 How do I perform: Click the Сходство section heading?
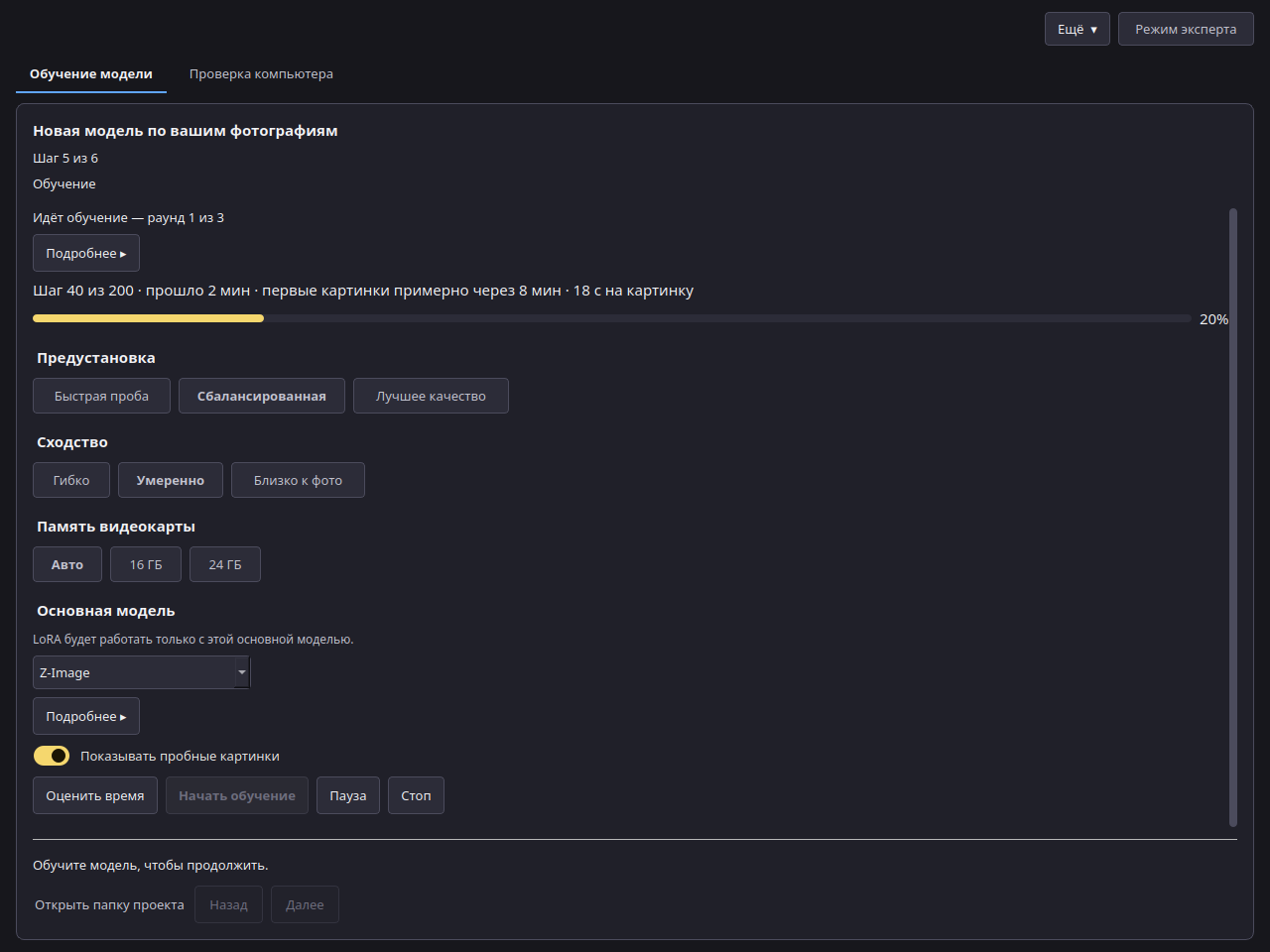[72, 442]
